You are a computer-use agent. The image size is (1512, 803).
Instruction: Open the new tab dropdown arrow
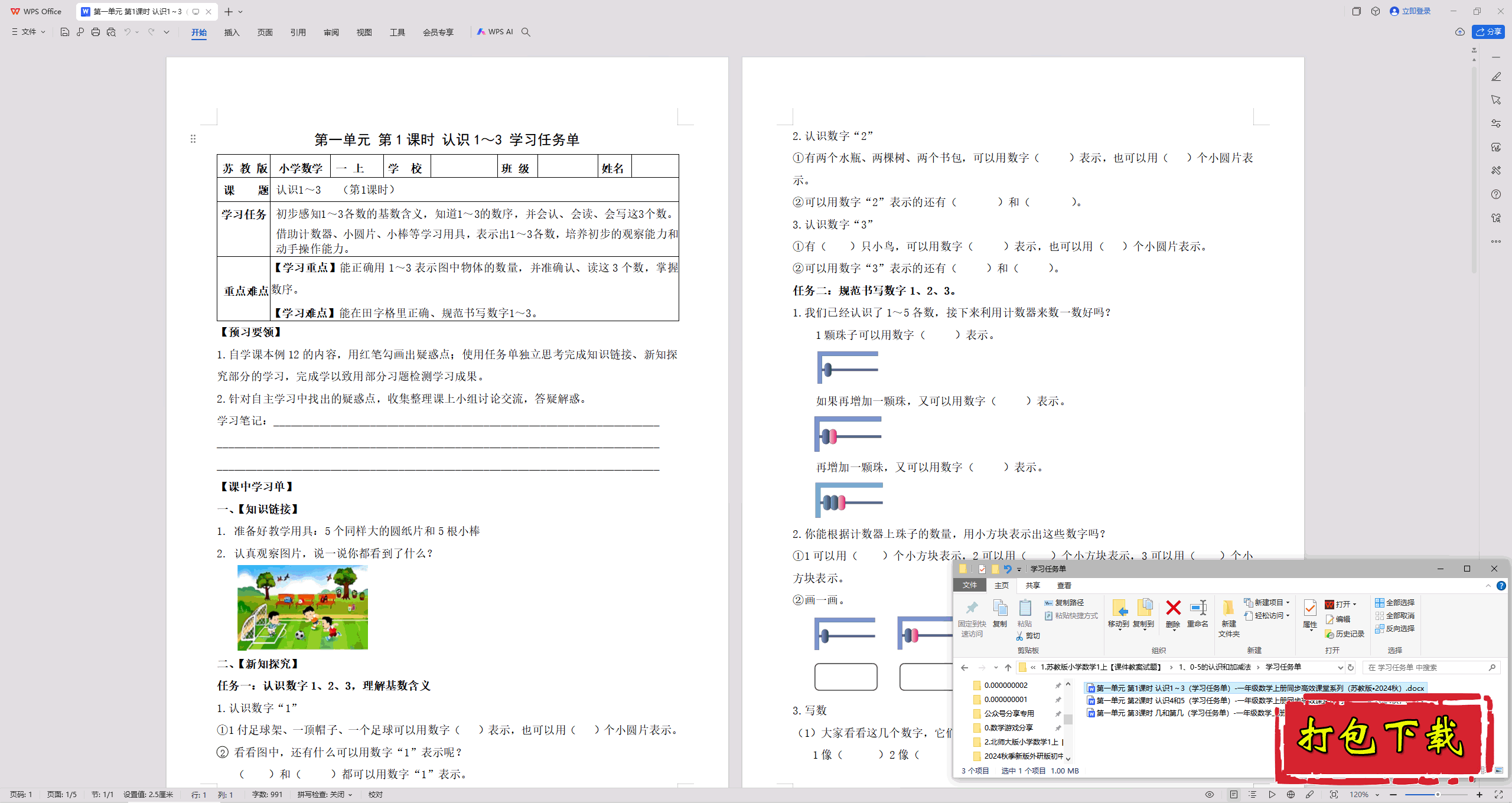(x=240, y=12)
